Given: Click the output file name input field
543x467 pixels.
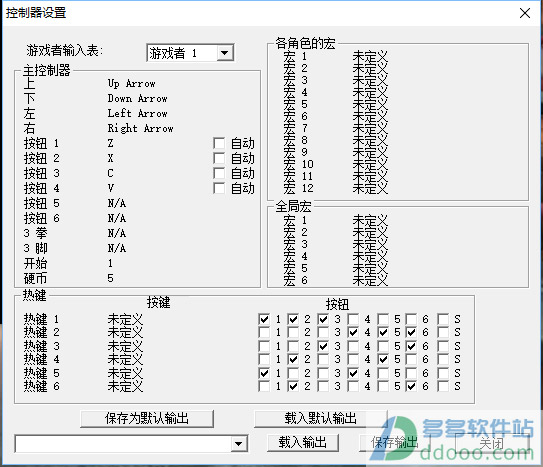Looking at the screenshot, I should (123, 444).
